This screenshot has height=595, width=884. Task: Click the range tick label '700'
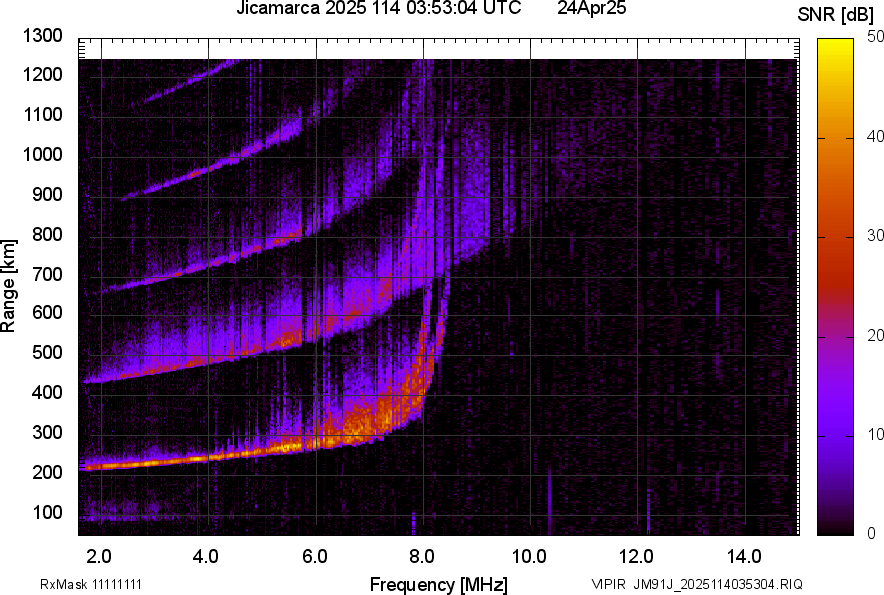(47, 274)
